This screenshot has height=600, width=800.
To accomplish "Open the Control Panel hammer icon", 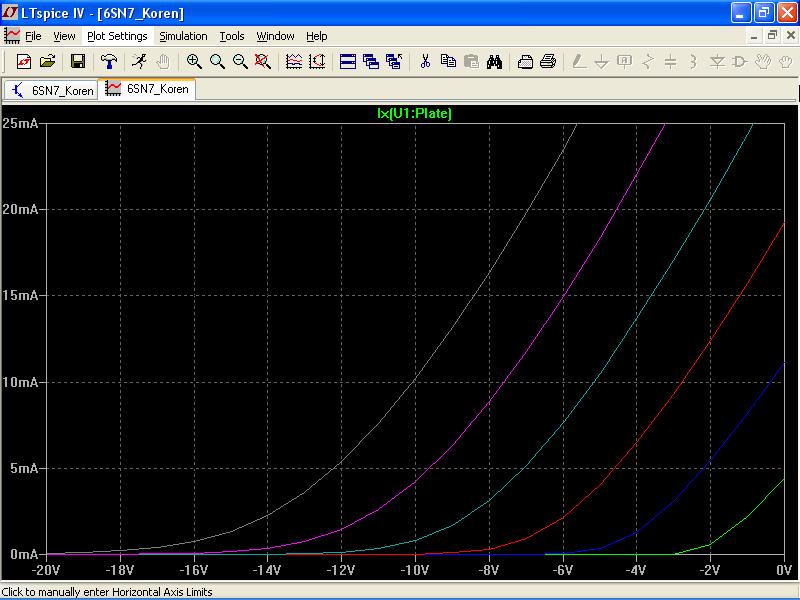I will point(108,62).
